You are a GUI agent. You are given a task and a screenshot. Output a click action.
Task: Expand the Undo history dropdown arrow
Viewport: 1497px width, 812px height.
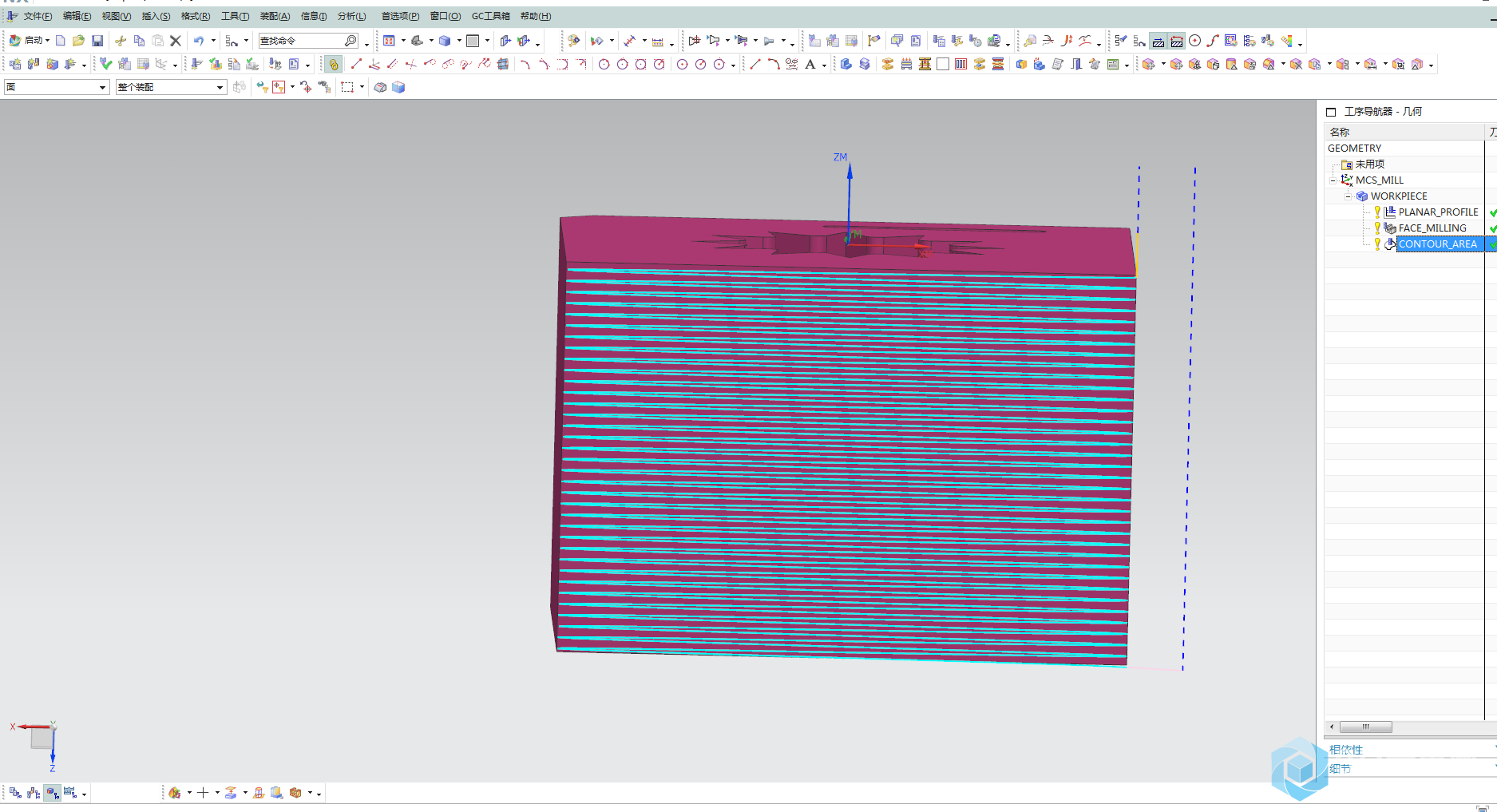pos(213,41)
